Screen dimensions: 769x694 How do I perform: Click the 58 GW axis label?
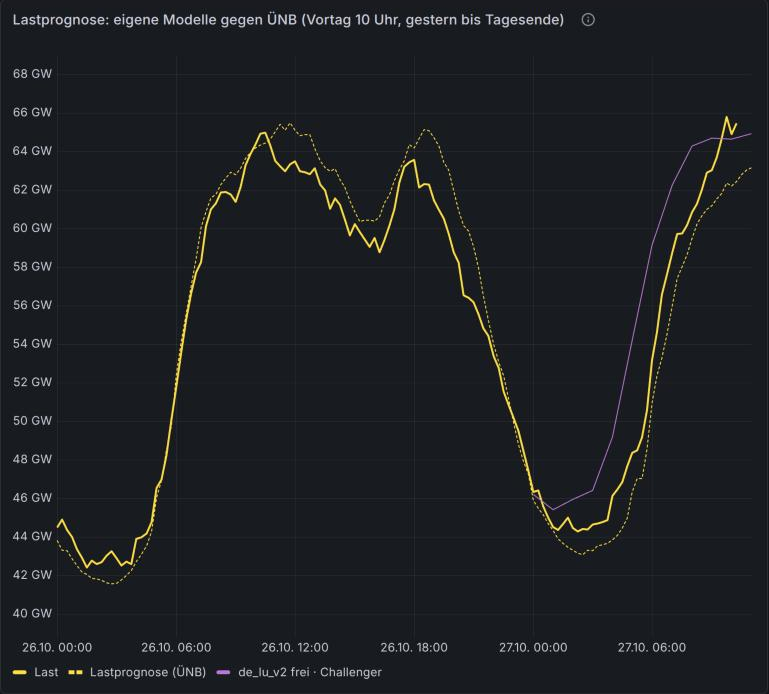(32, 266)
